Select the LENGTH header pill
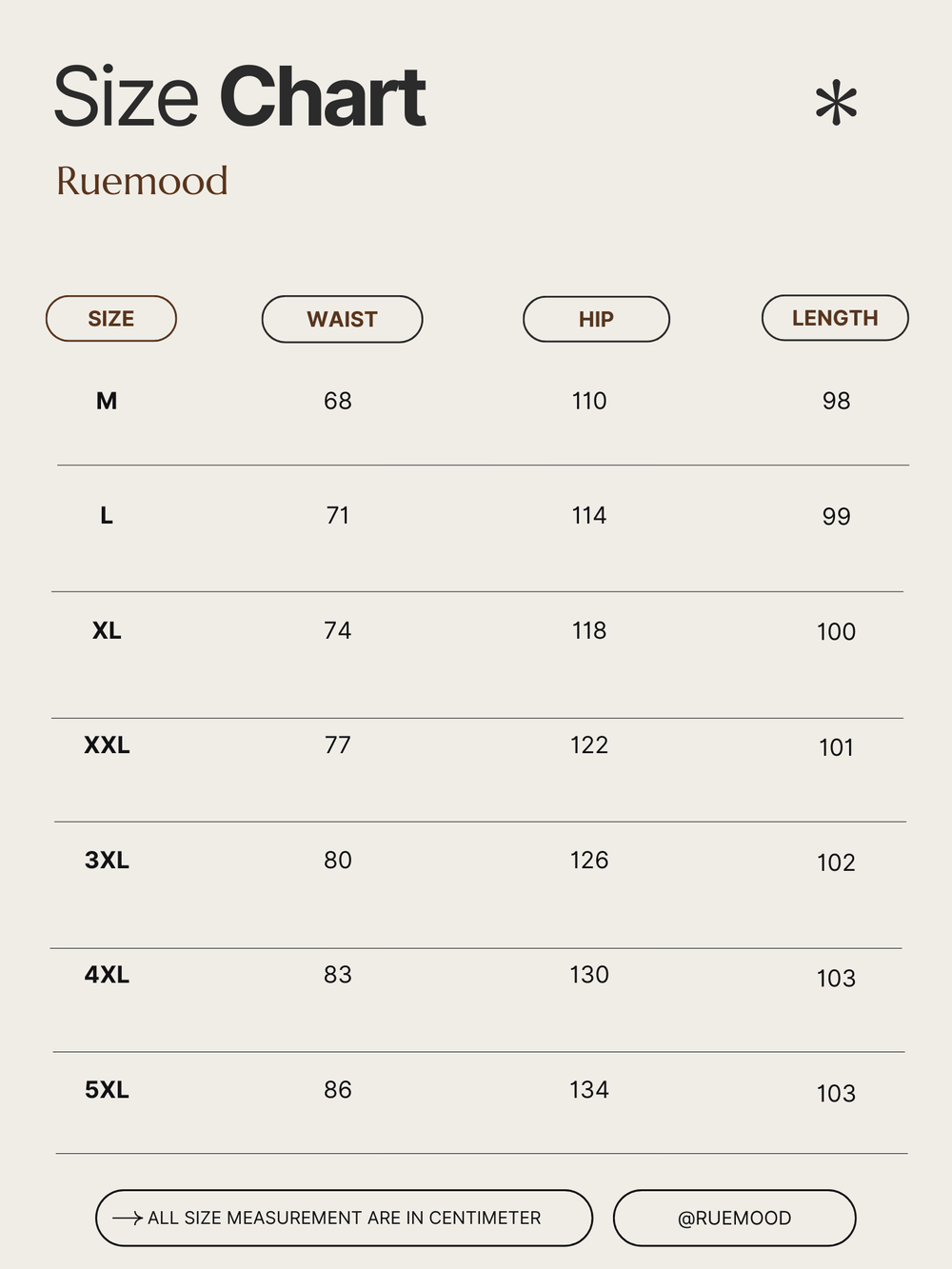 835,318
